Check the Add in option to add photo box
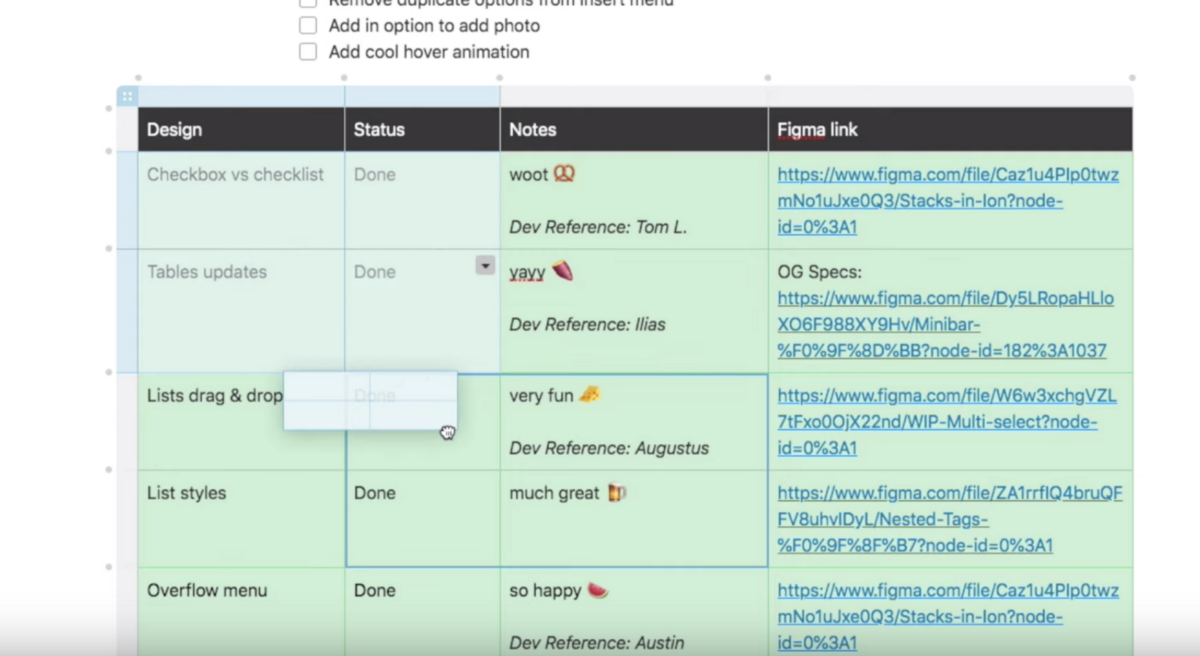This screenshot has width=1200, height=656. (x=308, y=26)
